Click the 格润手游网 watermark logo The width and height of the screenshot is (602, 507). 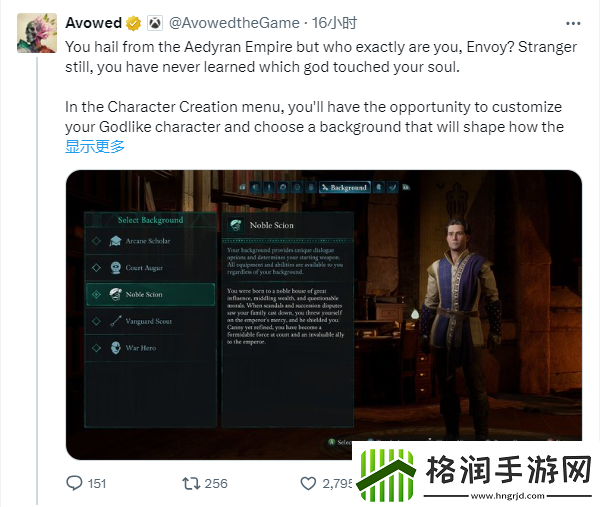(x=475, y=474)
